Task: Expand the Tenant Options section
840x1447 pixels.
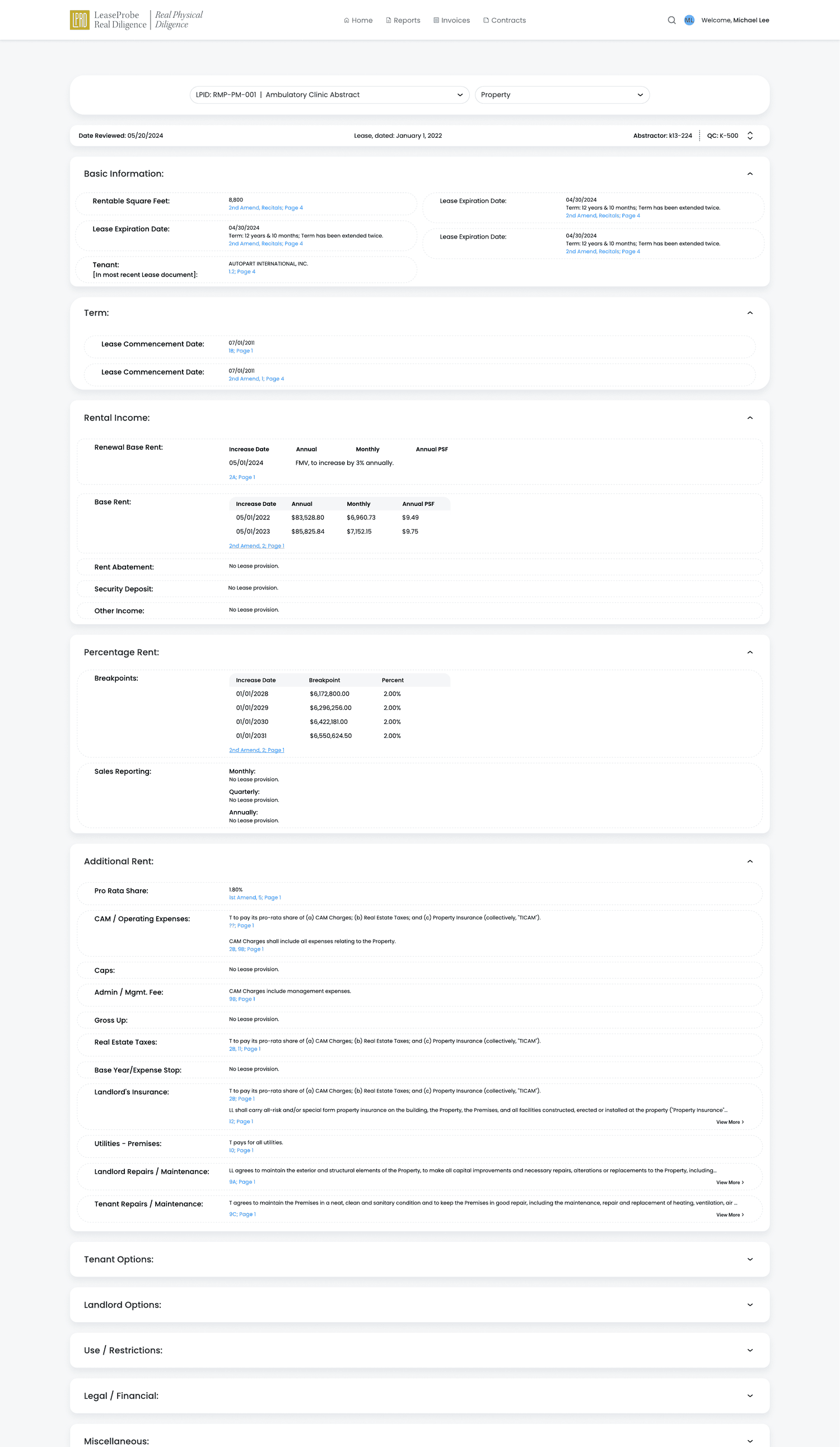Action: (x=750, y=1259)
